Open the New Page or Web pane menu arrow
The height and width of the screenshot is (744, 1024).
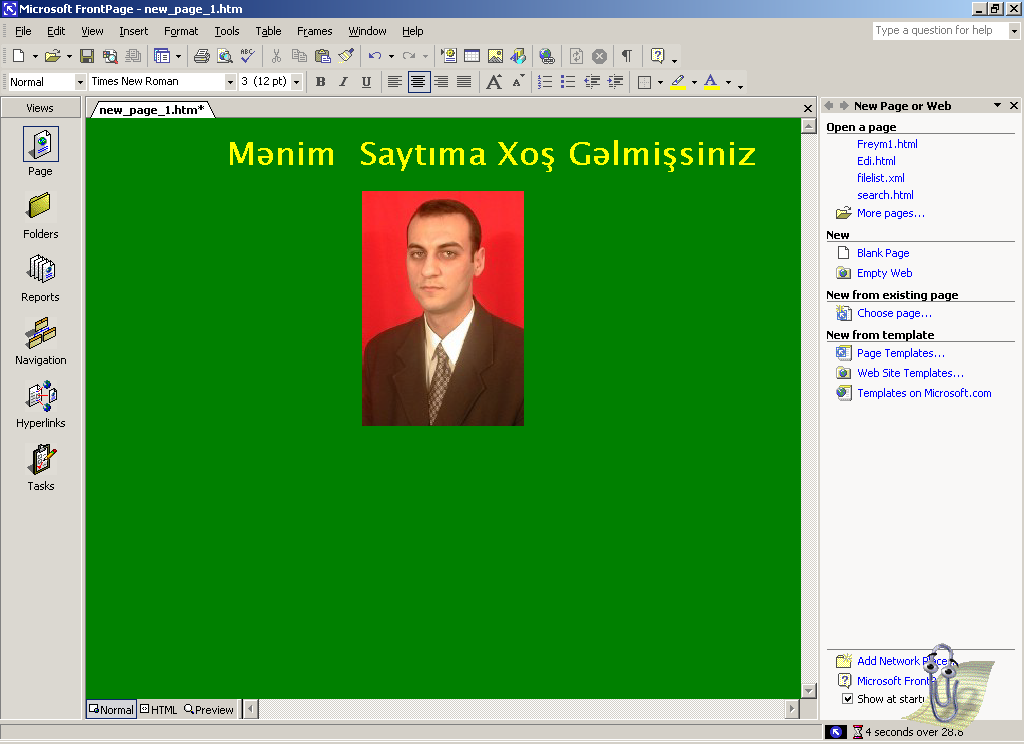click(x=997, y=105)
